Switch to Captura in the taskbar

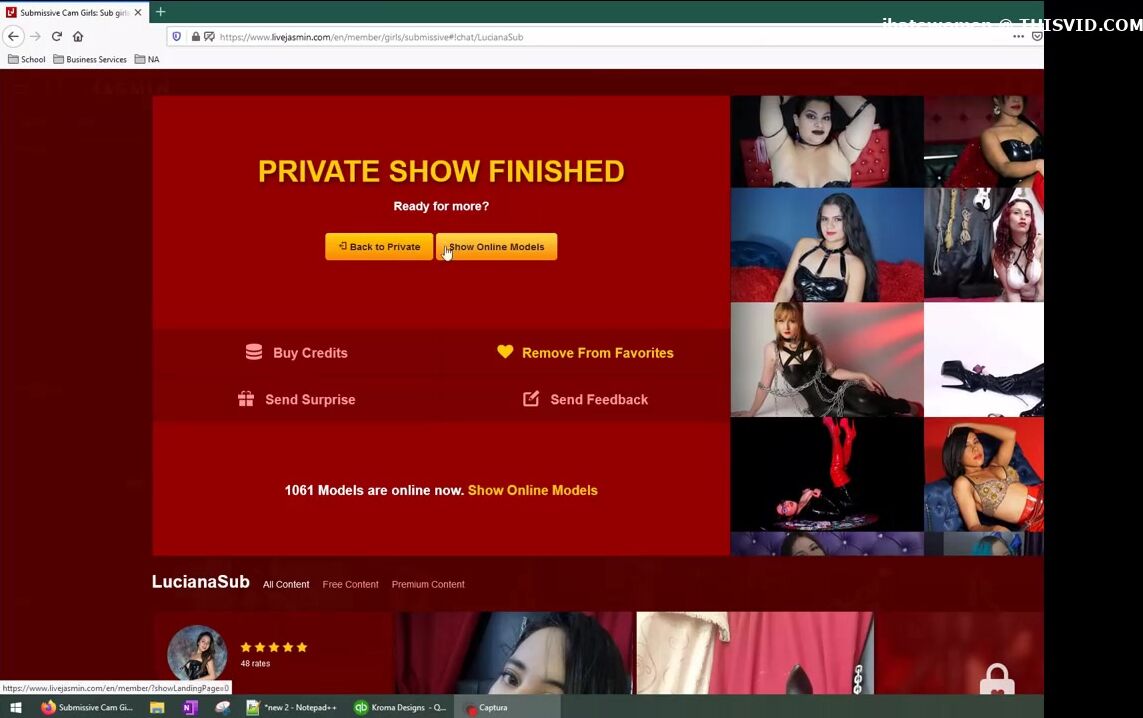pos(492,707)
